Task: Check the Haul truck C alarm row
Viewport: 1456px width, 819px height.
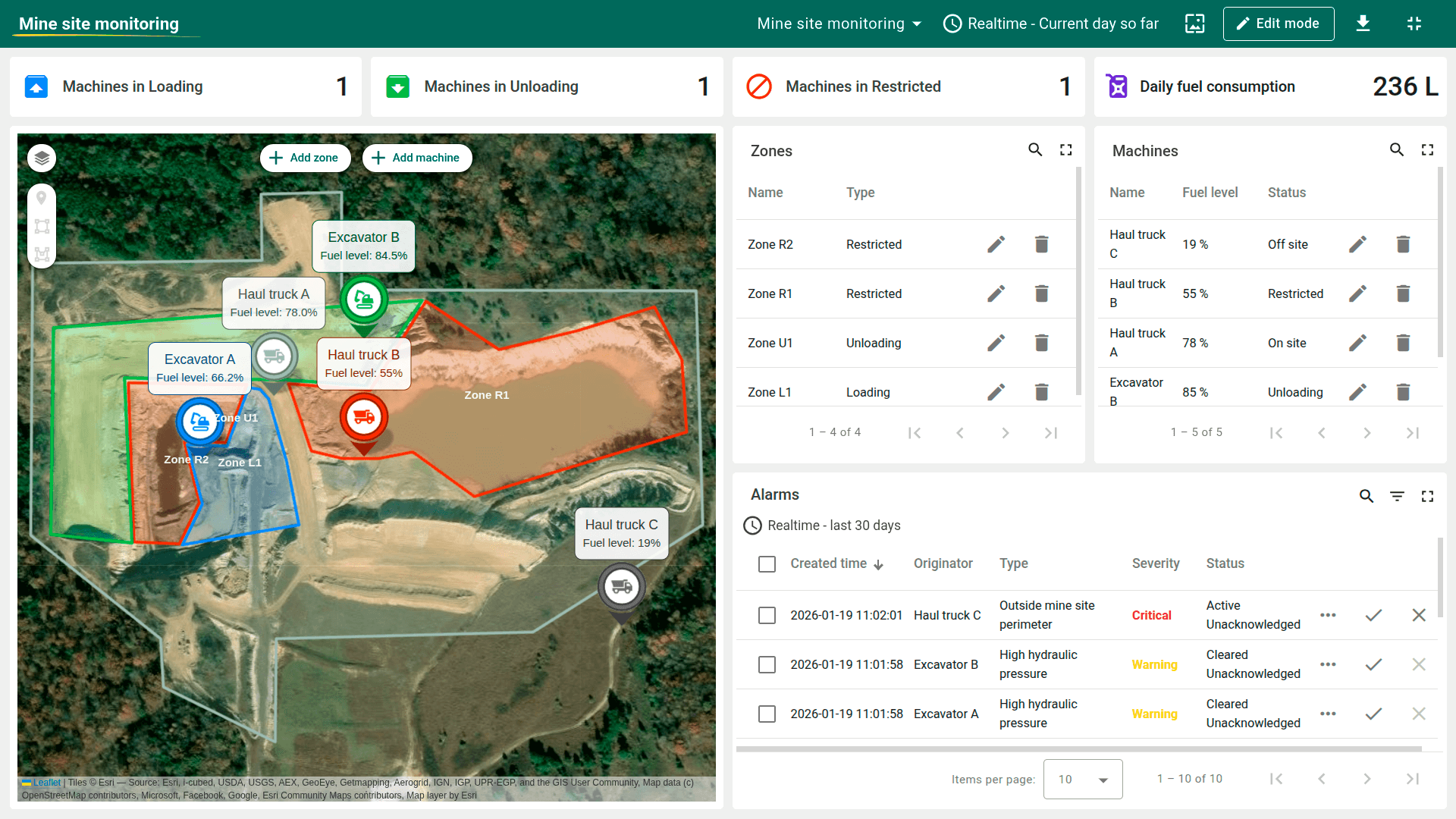Action: [767, 615]
